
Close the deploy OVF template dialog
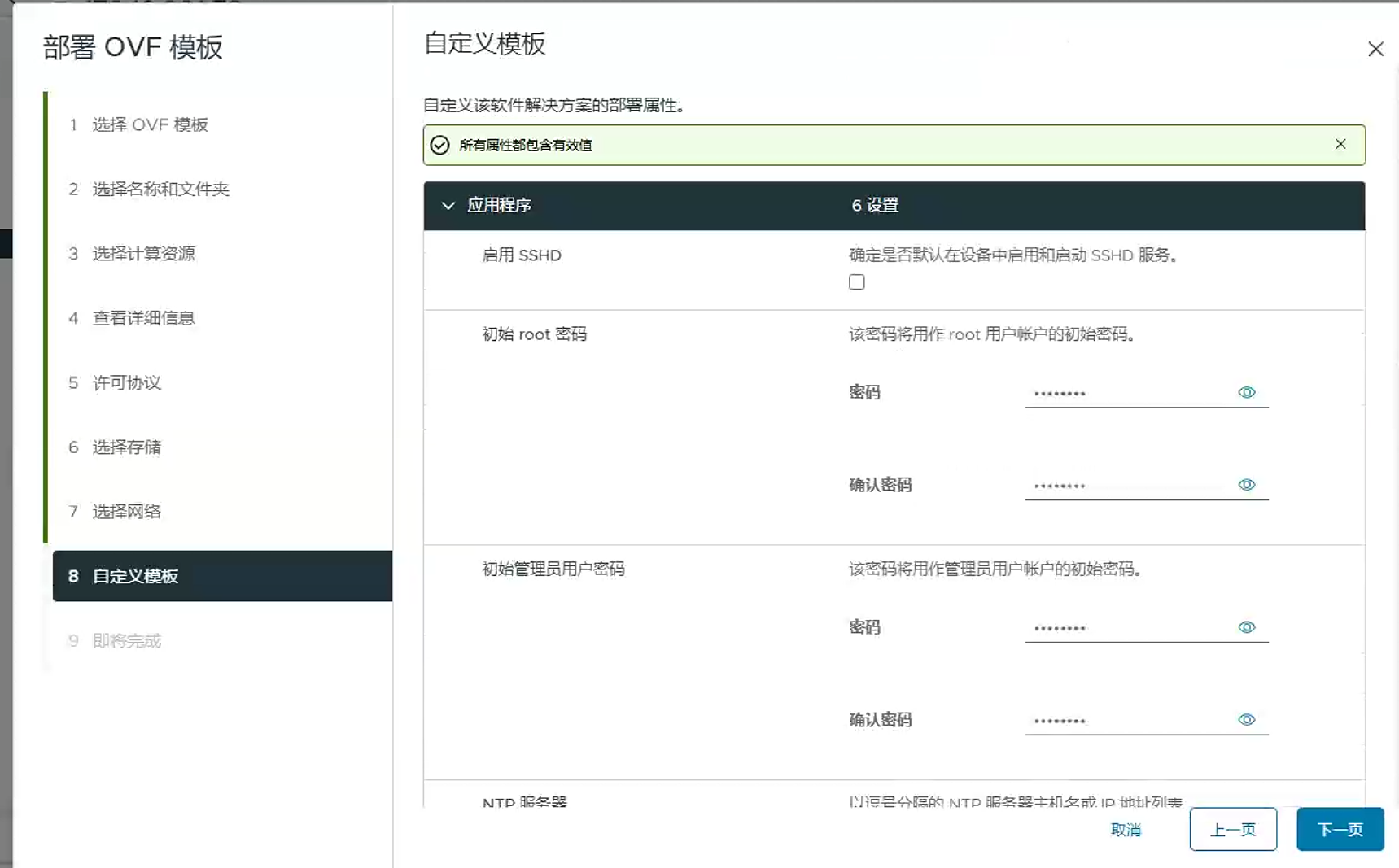click(1375, 50)
